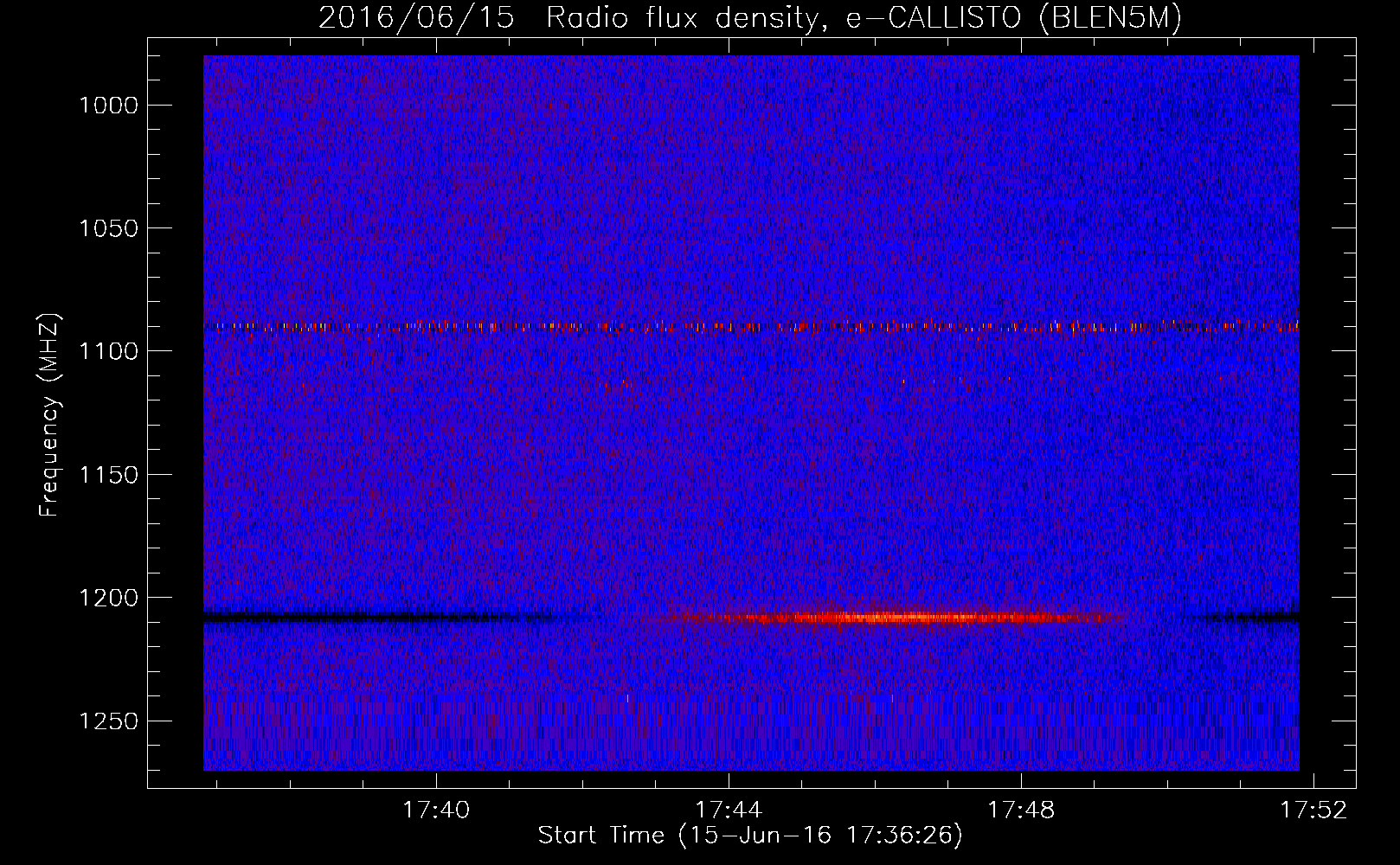
Task: Click the 1050 frequency tick label
Action: point(108,228)
